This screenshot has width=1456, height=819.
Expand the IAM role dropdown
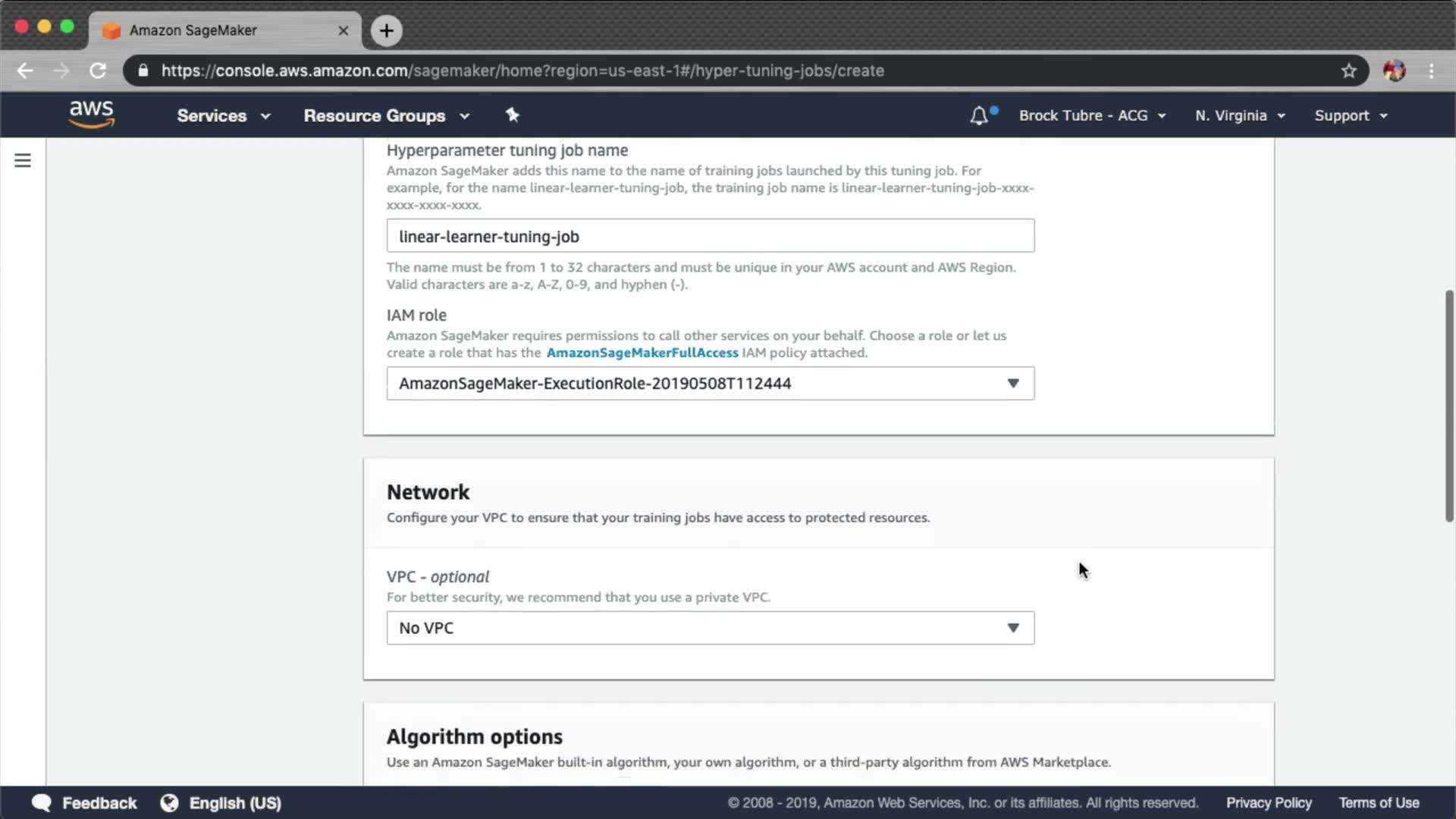coord(710,384)
